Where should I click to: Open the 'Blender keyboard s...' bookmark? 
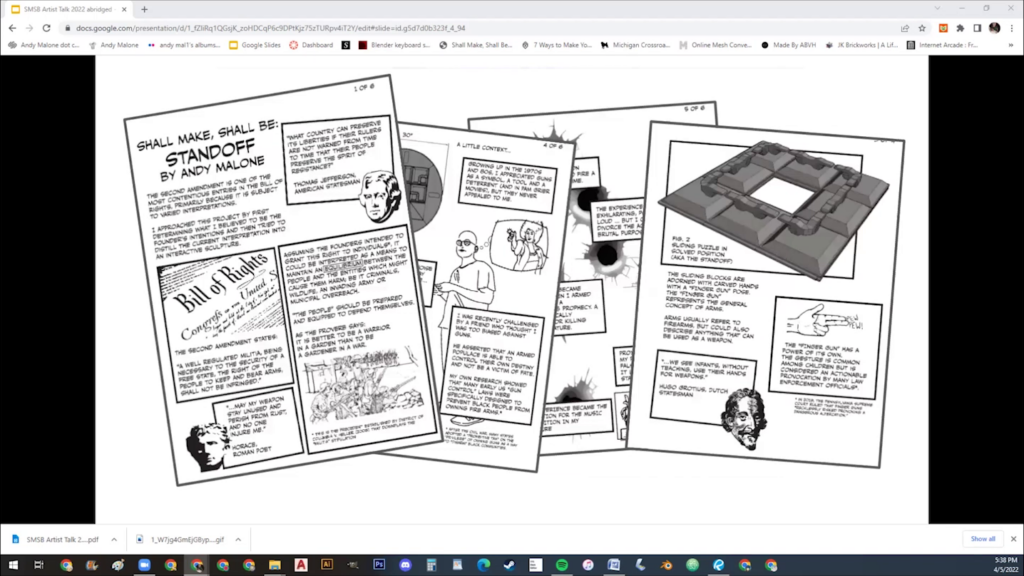[x=394, y=45]
